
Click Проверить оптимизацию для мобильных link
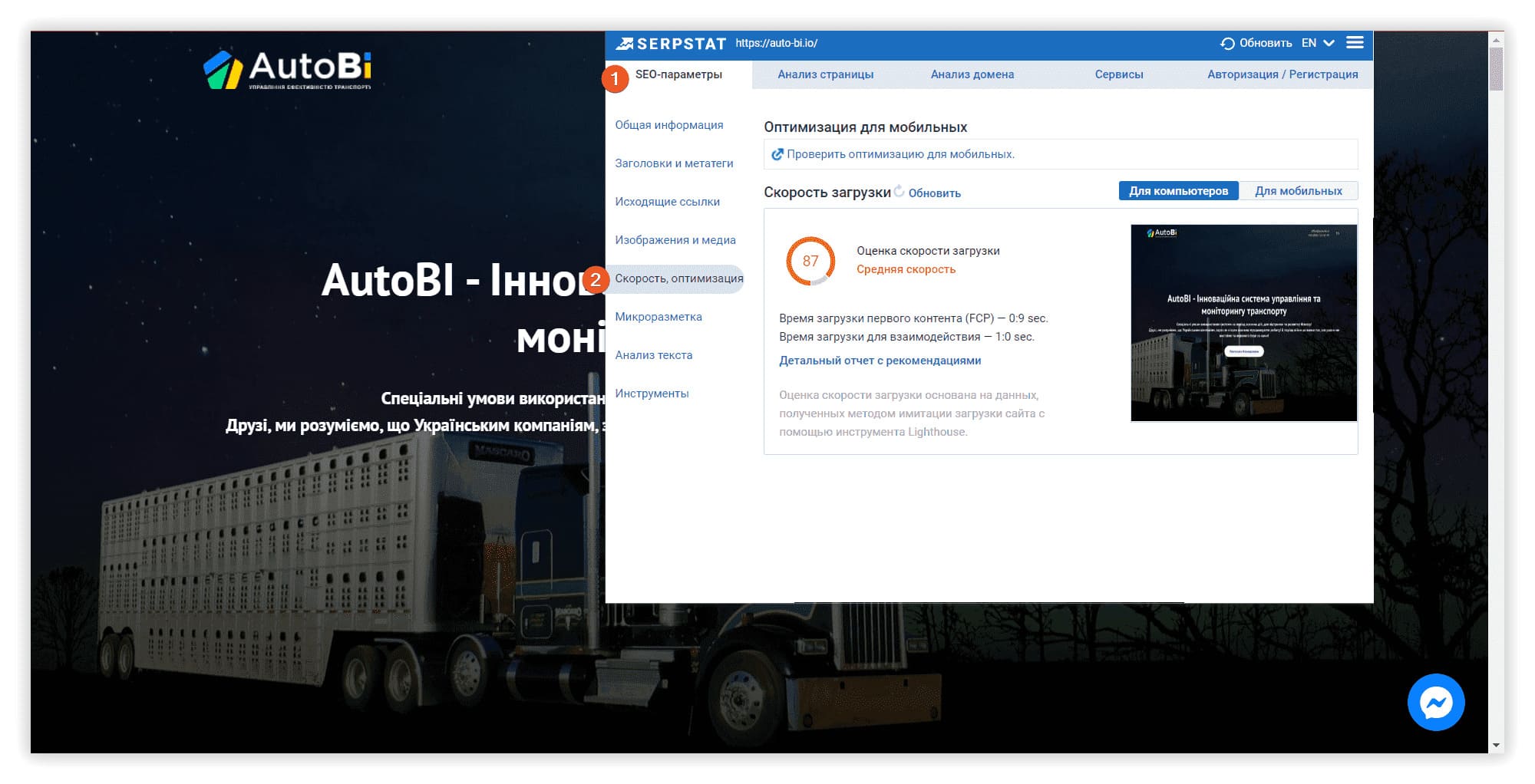tap(900, 154)
